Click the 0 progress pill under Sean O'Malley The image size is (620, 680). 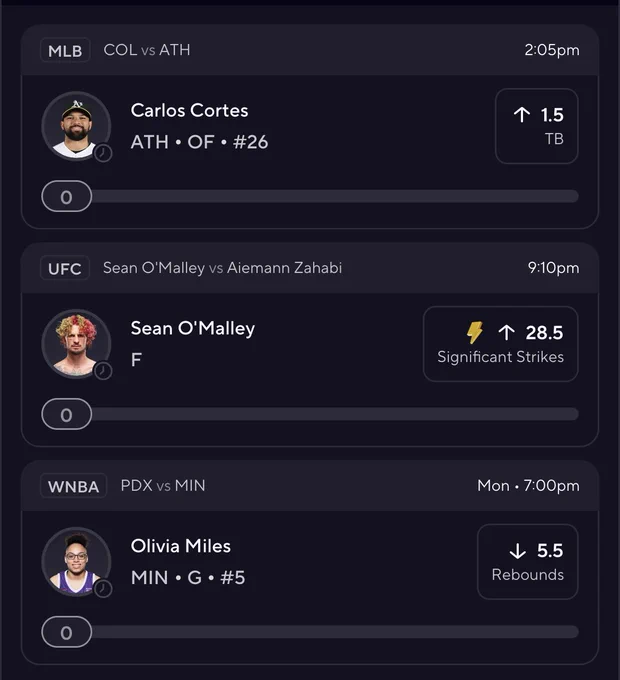[67, 414]
